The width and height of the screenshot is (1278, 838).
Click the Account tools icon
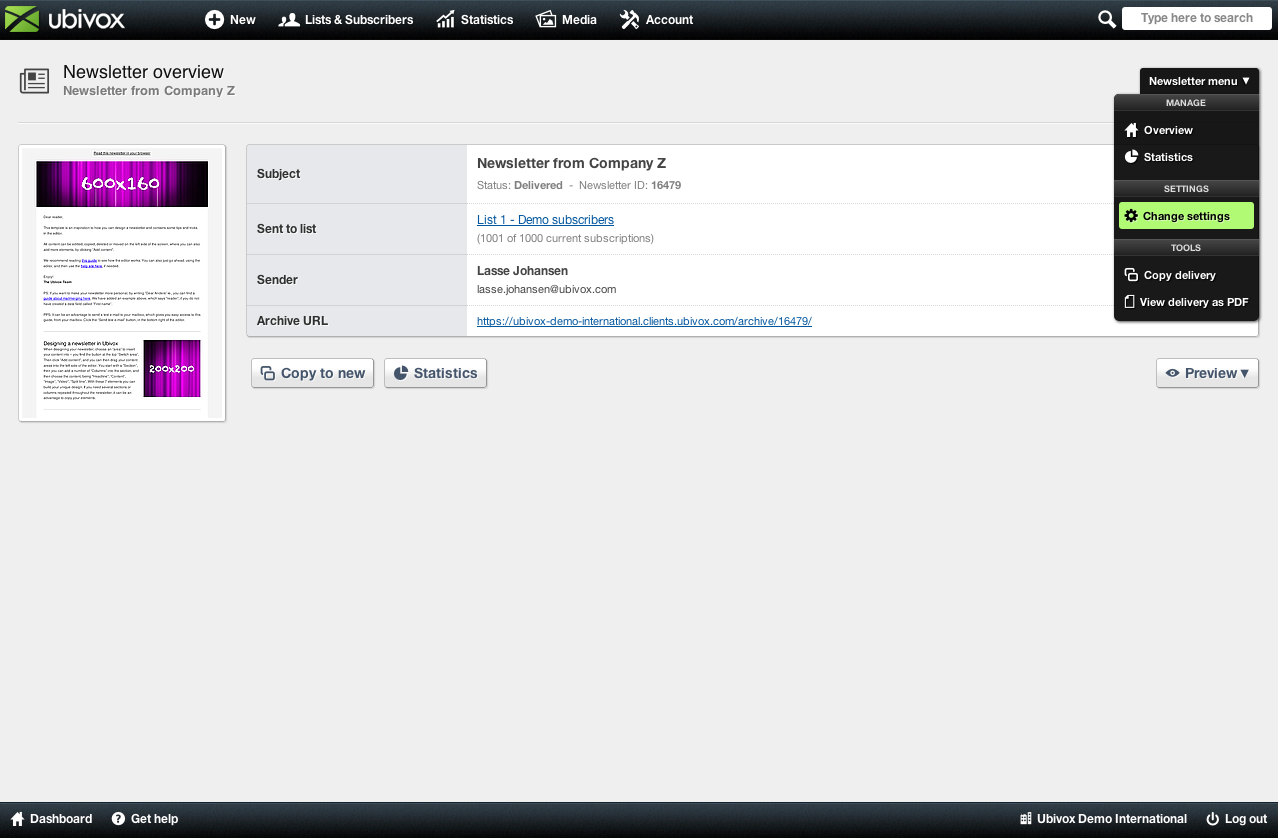tap(629, 20)
